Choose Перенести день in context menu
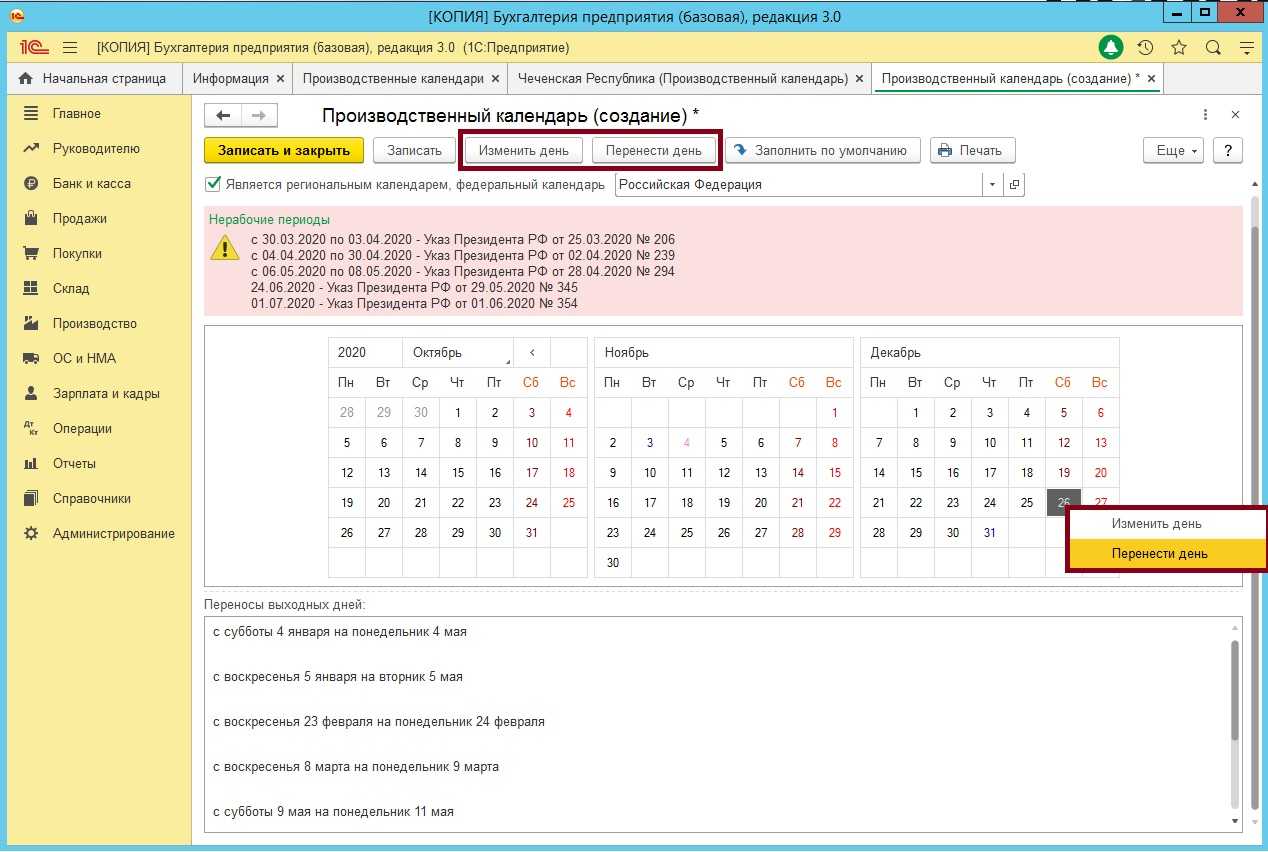 pos(1159,553)
